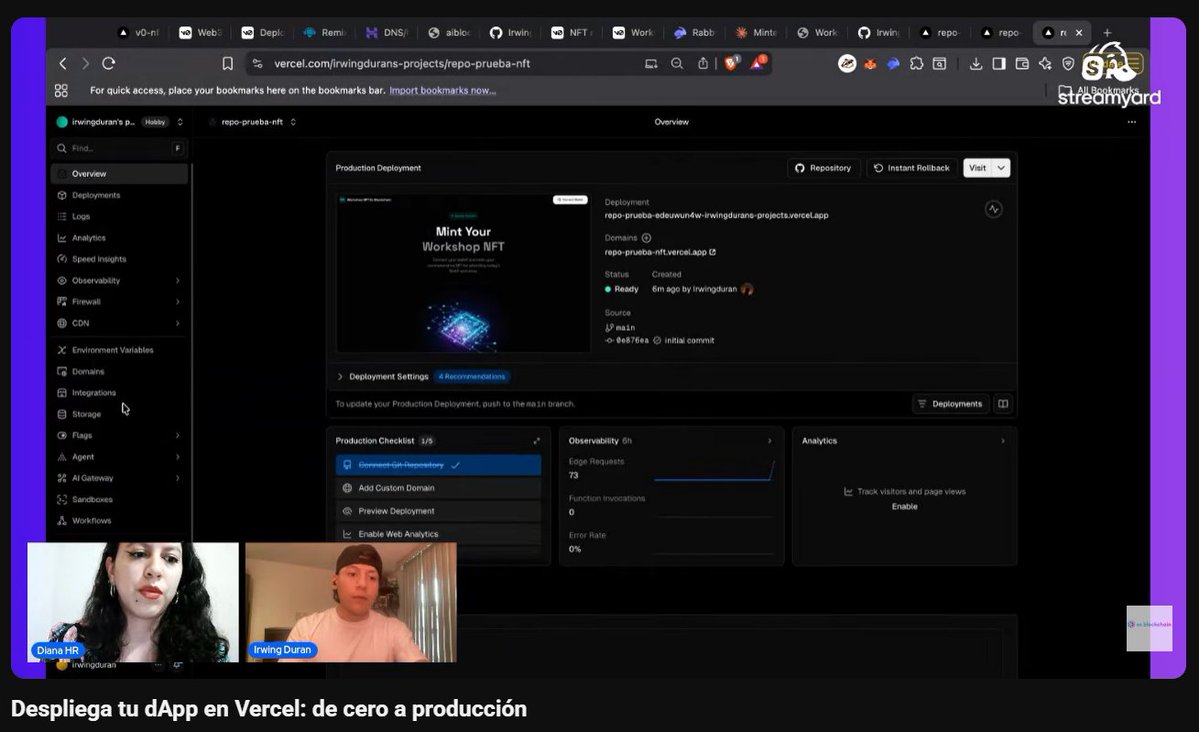The image size is (1199, 732).
Task: Expand the Observability sidebar submenu
Action: tap(177, 281)
